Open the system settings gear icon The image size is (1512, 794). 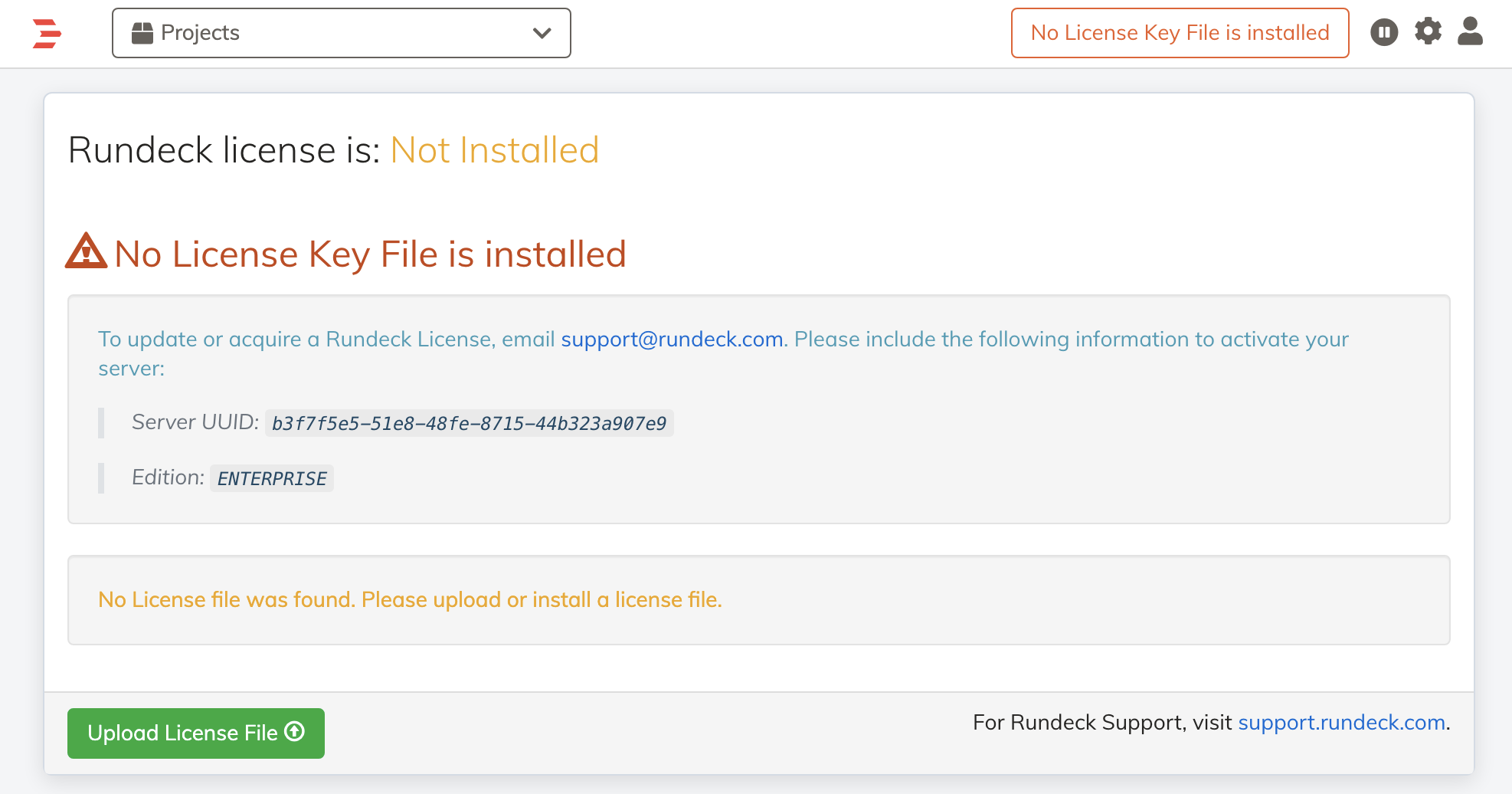(1428, 32)
